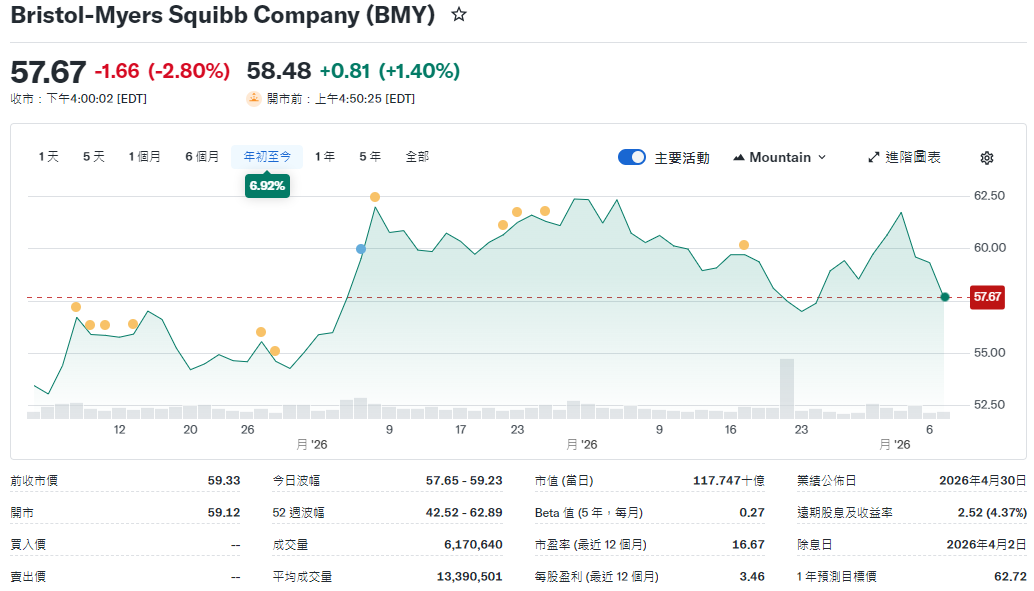The width and height of the screenshot is (1034, 591).
Task: Open chart settings with the gear icon
Action: [x=986, y=157]
